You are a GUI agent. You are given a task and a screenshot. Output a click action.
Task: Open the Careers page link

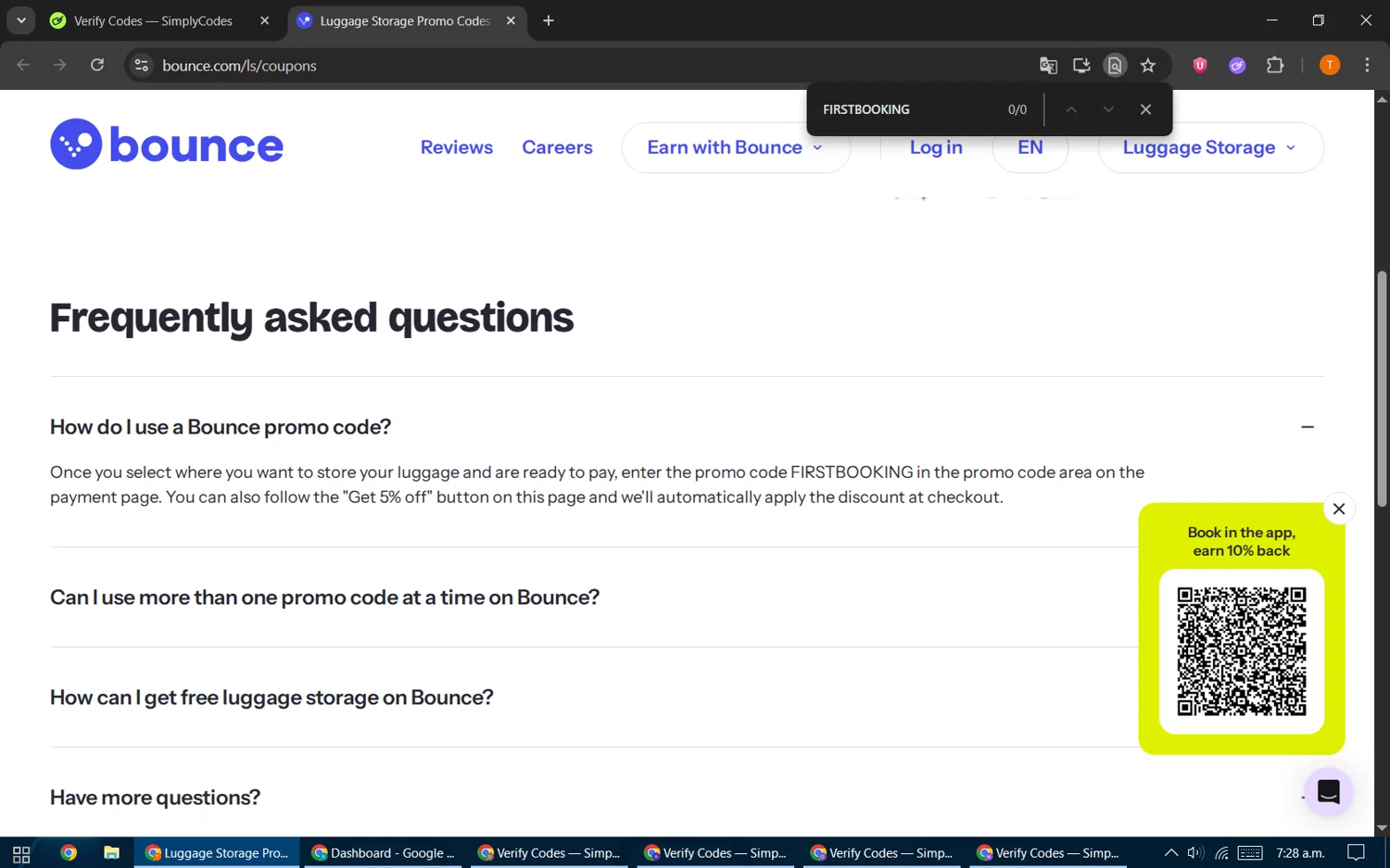point(557,147)
